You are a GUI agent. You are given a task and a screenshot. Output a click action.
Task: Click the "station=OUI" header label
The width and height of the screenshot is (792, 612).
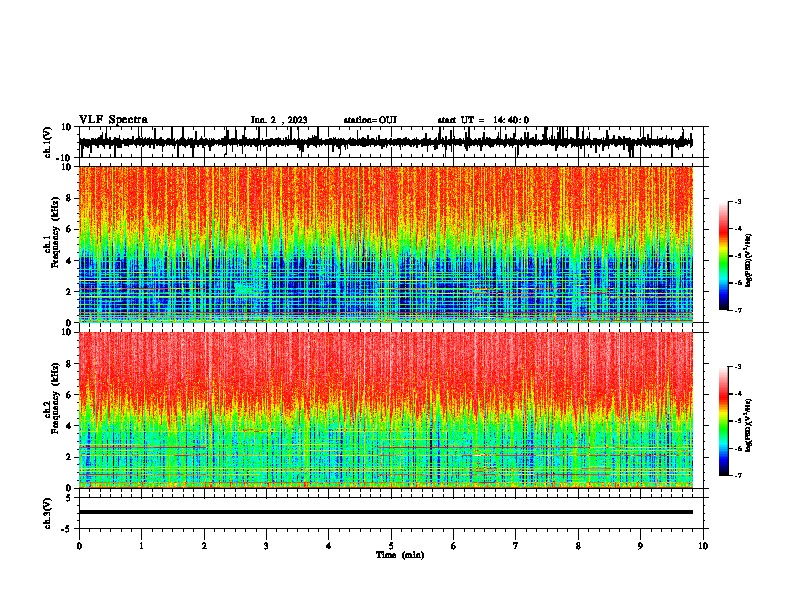point(370,120)
